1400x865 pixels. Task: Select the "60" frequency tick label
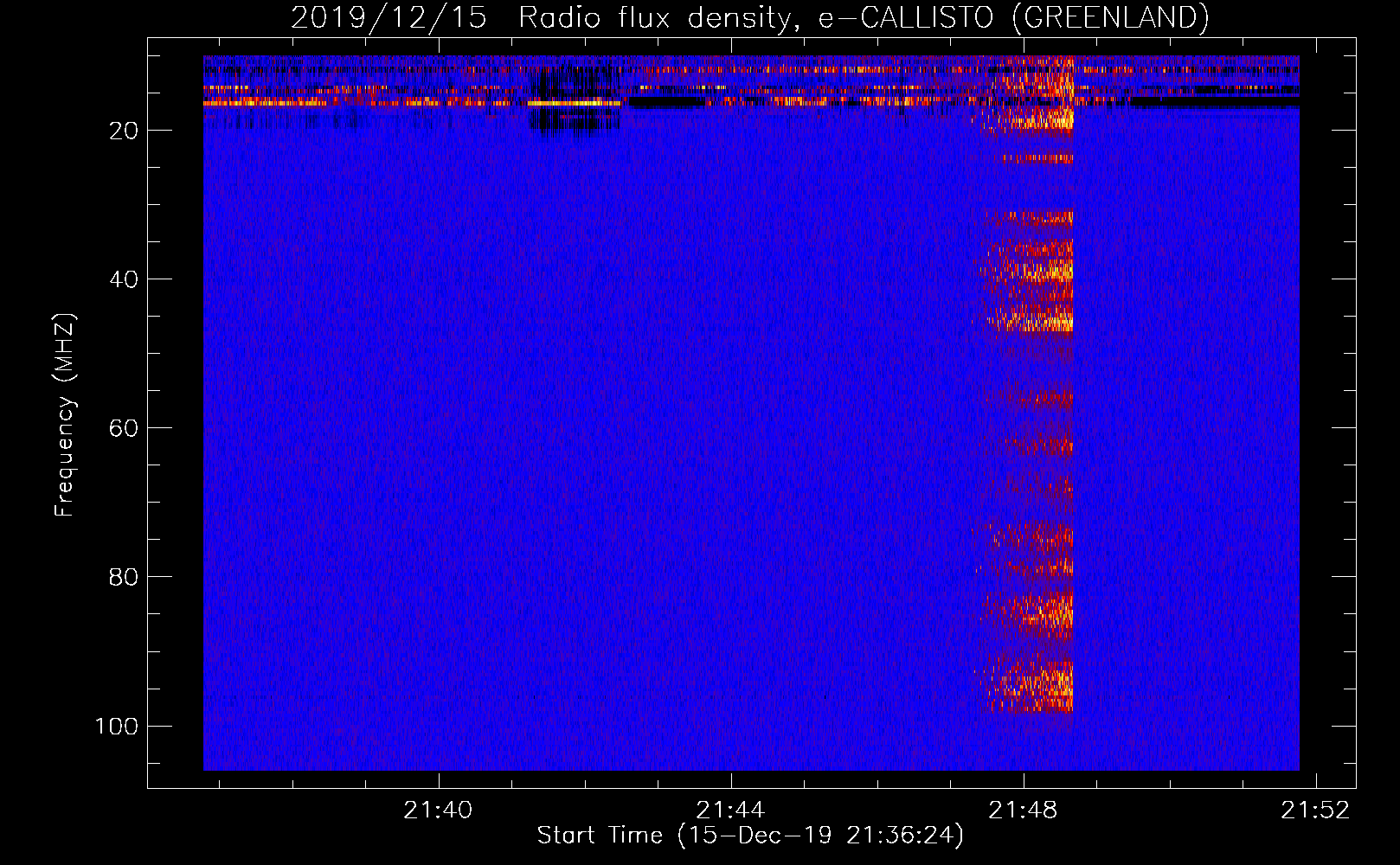pyautogui.click(x=124, y=428)
